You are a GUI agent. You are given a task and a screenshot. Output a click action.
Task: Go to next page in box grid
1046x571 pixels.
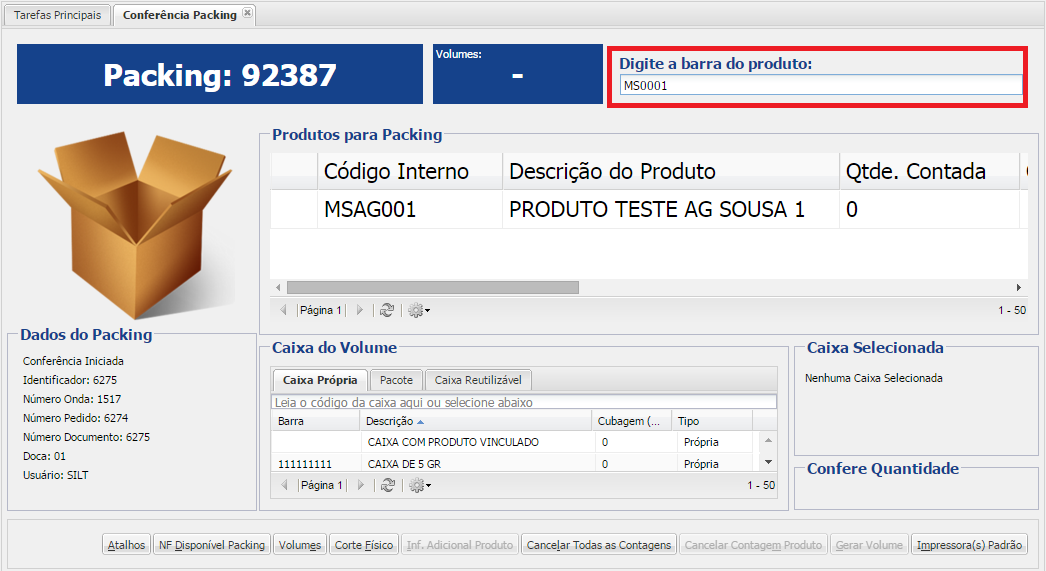point(361,486)
